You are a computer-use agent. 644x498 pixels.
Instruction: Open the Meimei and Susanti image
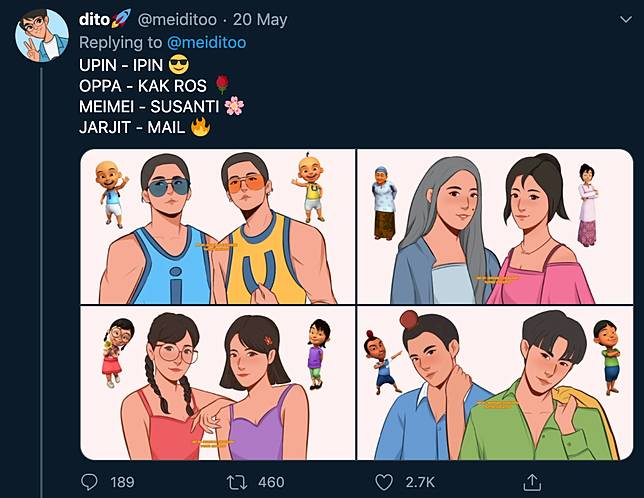[x=218, y=383]
